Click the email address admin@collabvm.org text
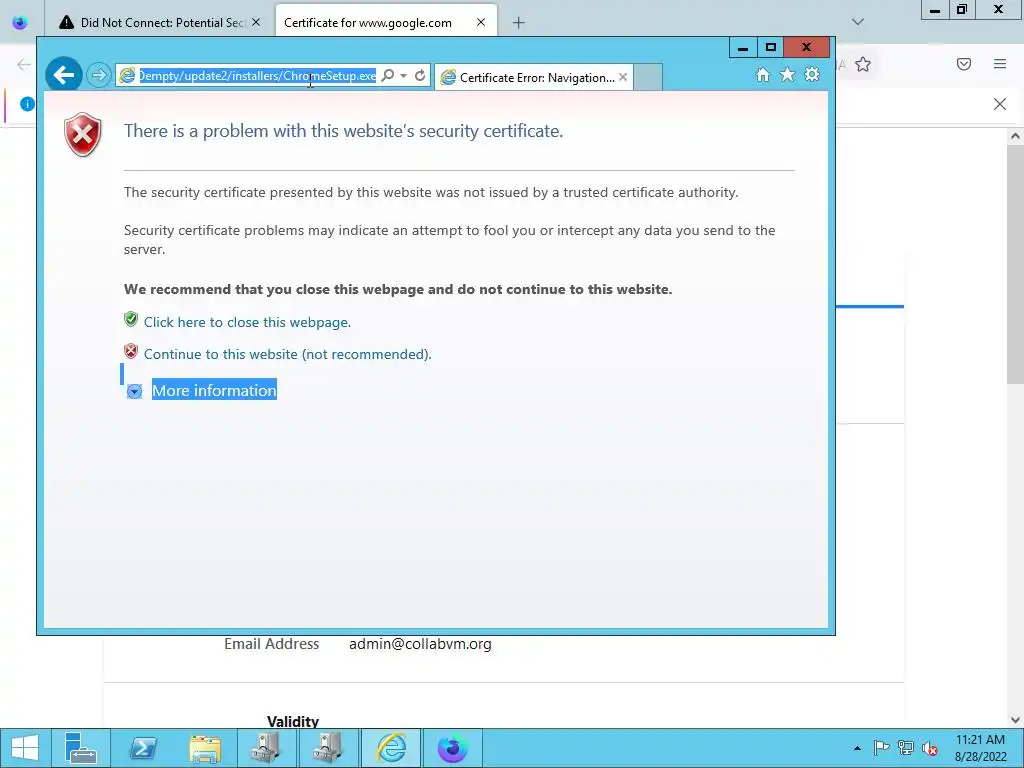Viewport: 1024px width, 768px height. tap(420, 644)
